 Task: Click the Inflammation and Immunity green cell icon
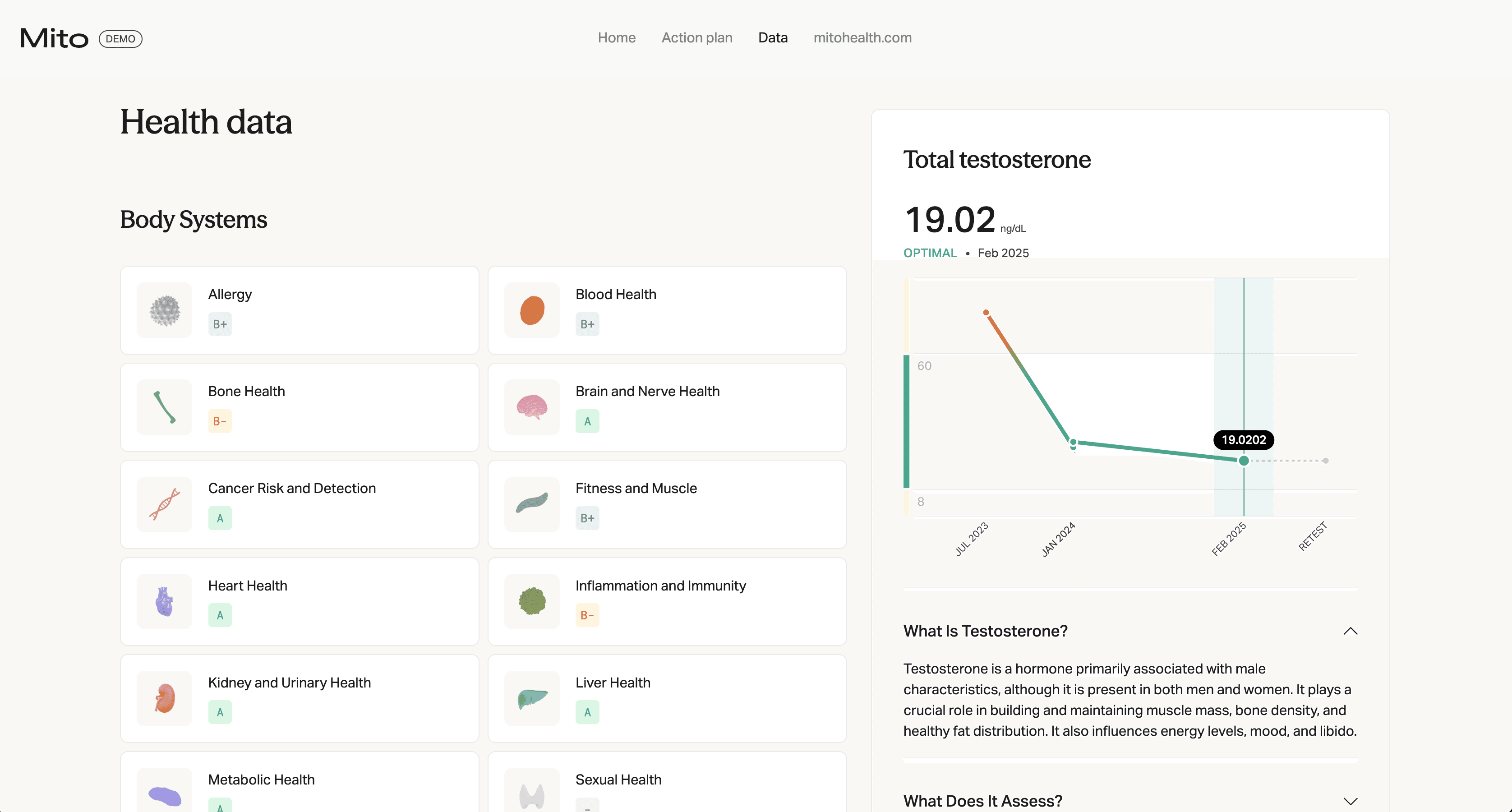pos(532,601)
